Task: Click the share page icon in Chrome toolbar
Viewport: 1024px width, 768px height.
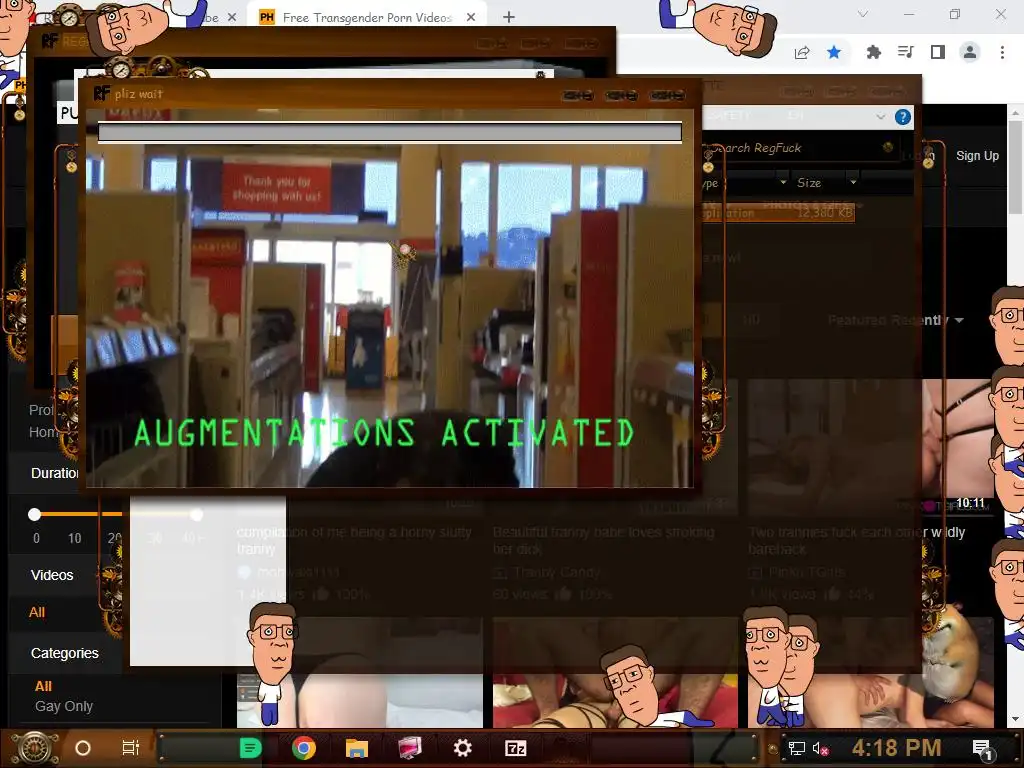Action: coord(802,53)
